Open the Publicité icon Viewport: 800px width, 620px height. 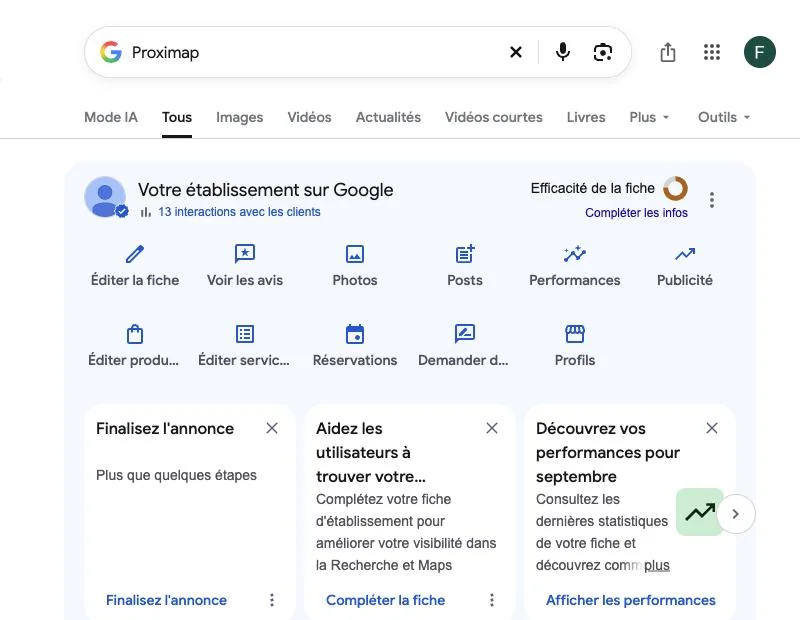click(x=685, y=254)
